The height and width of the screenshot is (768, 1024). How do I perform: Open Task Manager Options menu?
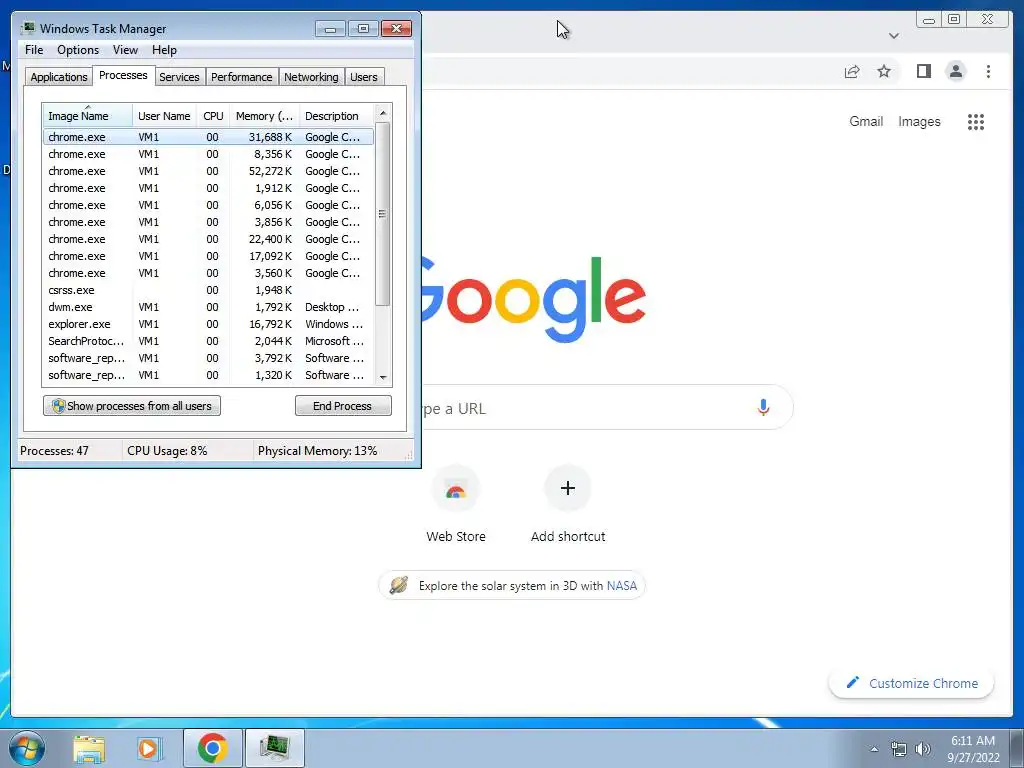(78, 50)
